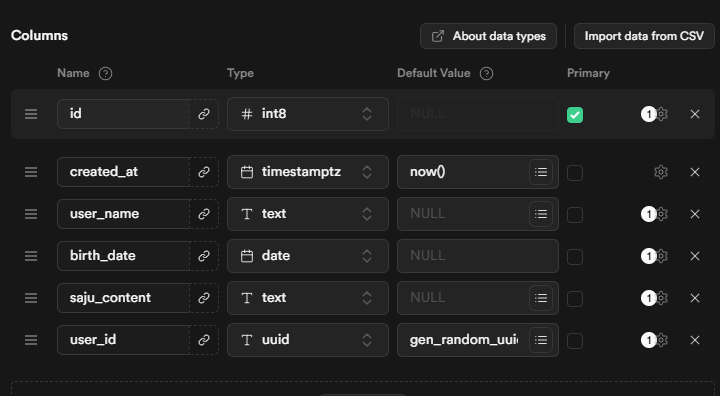Mark user_id as primary key
720x396 pixels.
575,341
